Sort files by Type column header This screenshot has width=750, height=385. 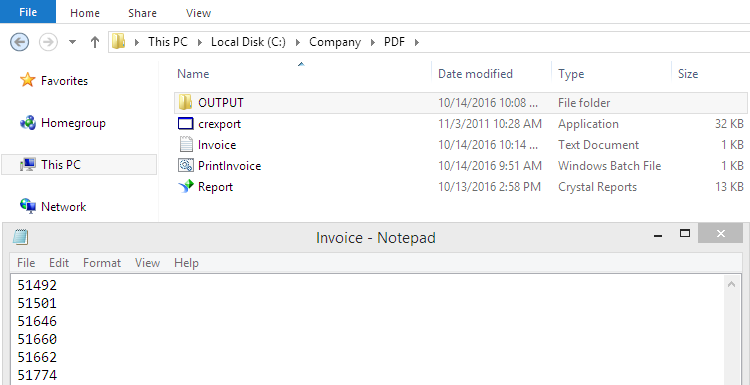click(571, 74)
